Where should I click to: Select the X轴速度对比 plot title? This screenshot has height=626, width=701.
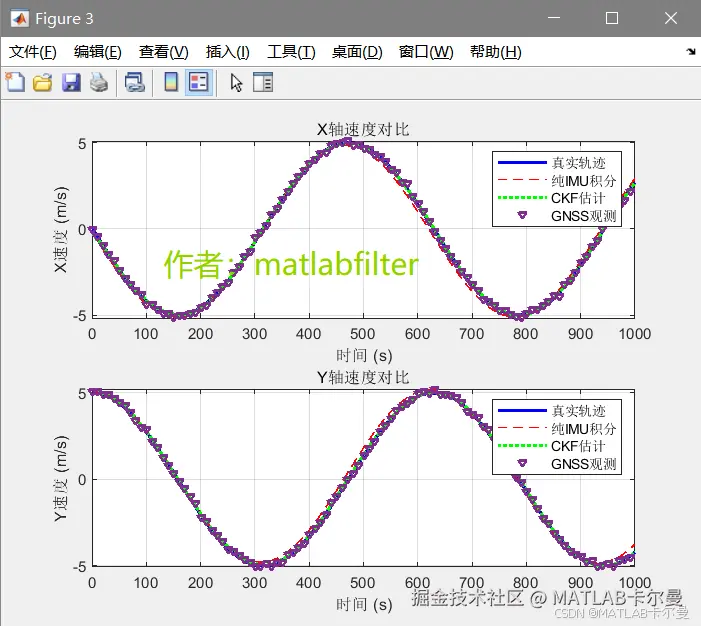[x=363, y=130]
